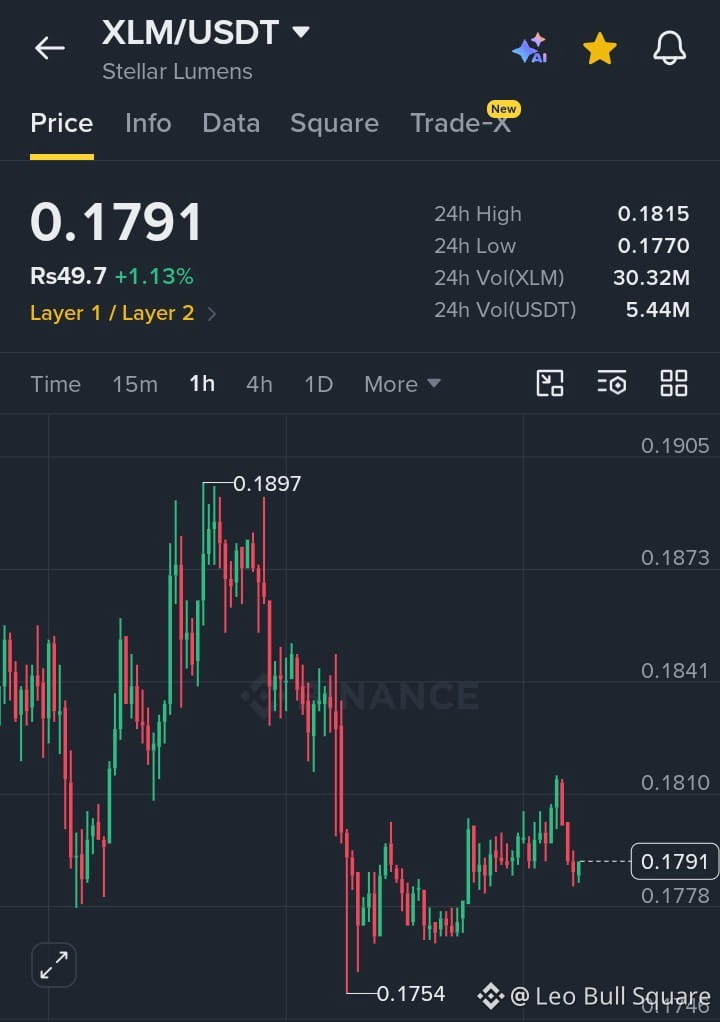The width and height of the screenshot is (720, 1022).
Task: Select the 4h chart interval
Action: [259, 385]
